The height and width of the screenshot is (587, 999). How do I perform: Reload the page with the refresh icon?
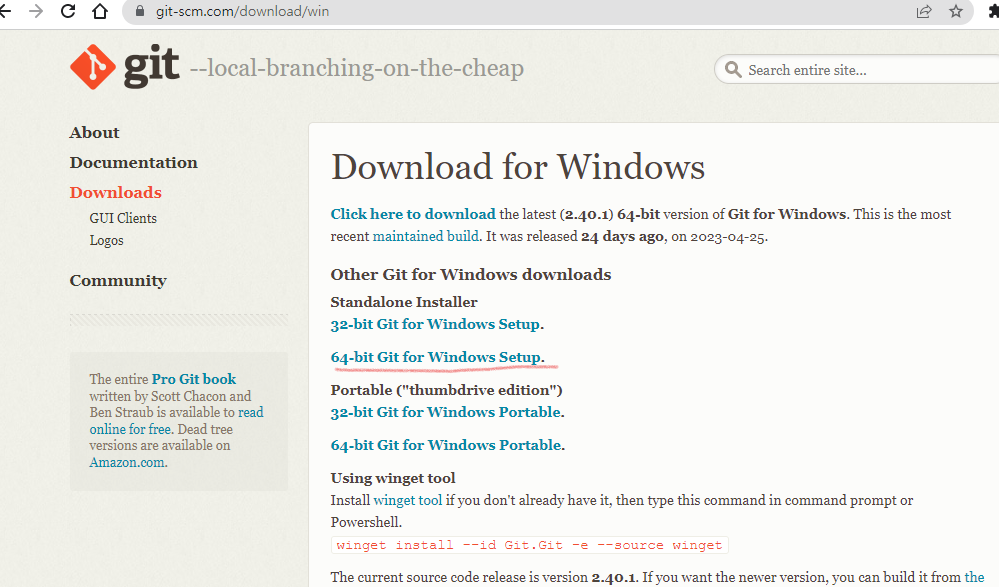tap(68, 11)
